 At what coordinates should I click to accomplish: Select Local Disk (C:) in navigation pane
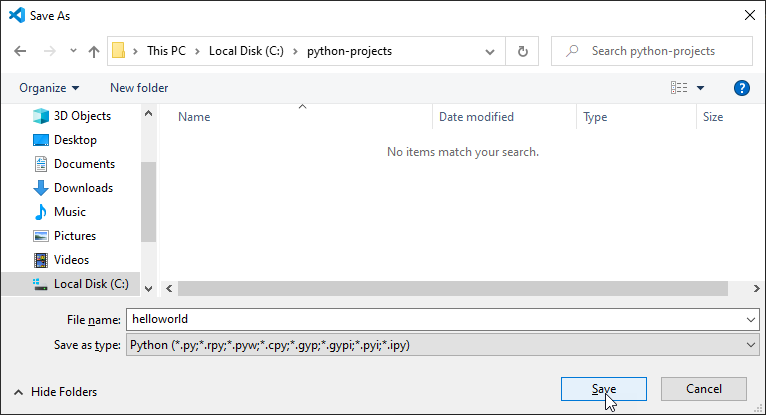pyautogui.click(x=71, y=284)
